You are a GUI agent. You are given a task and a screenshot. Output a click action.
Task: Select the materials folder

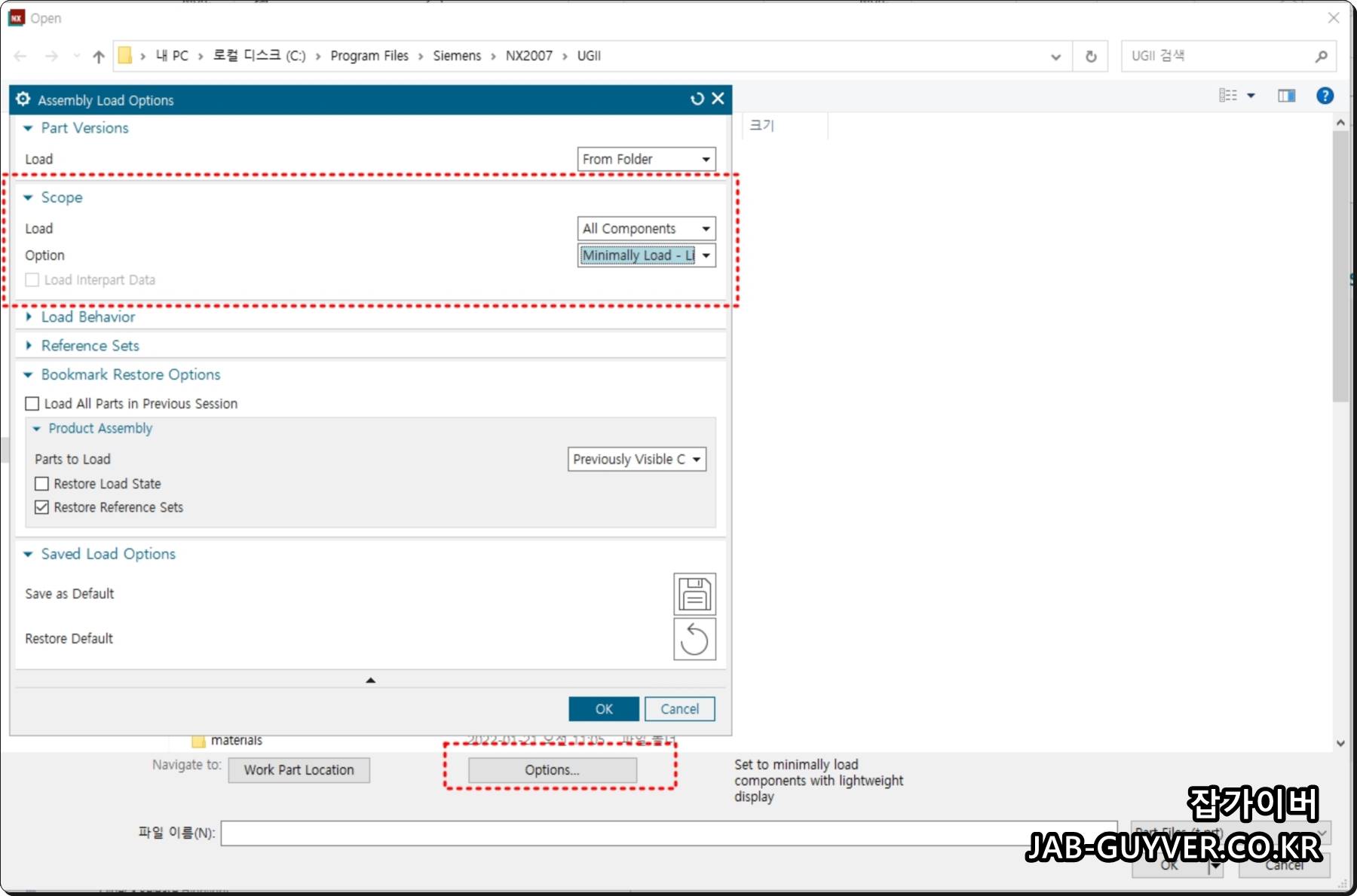click(x=236, y=741)
